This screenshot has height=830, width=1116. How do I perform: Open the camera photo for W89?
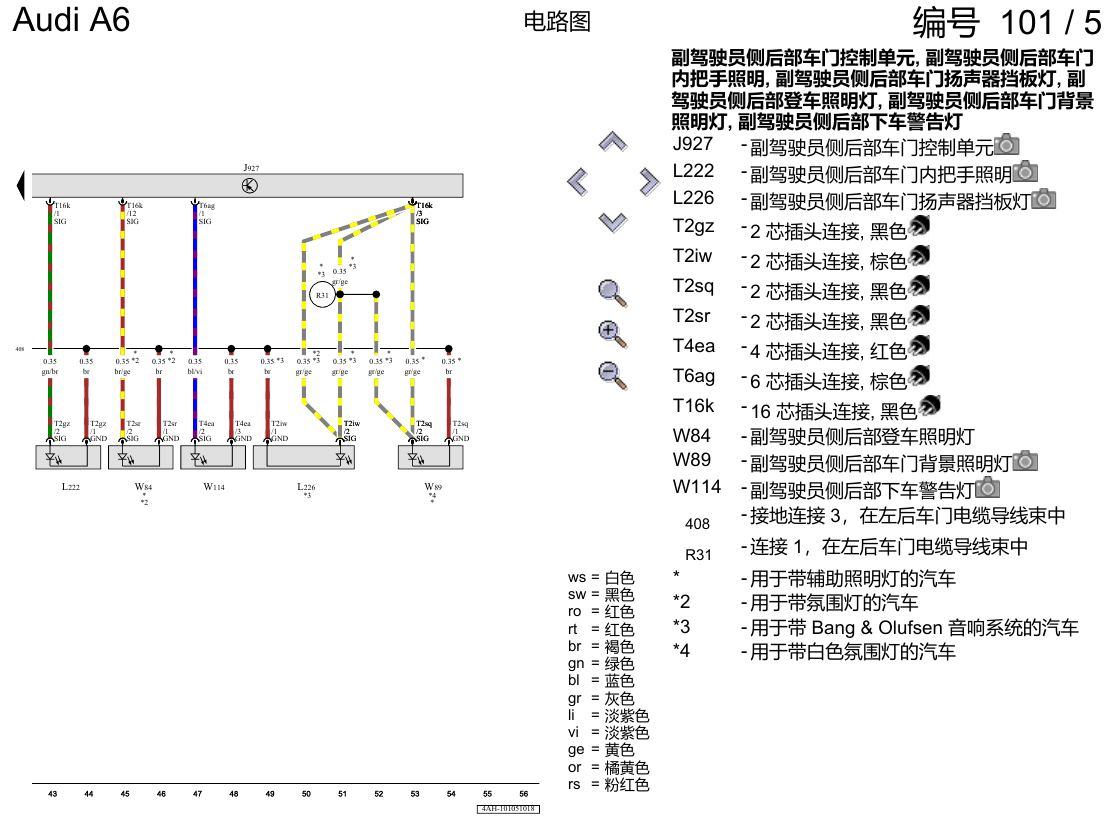(1025, 461)
